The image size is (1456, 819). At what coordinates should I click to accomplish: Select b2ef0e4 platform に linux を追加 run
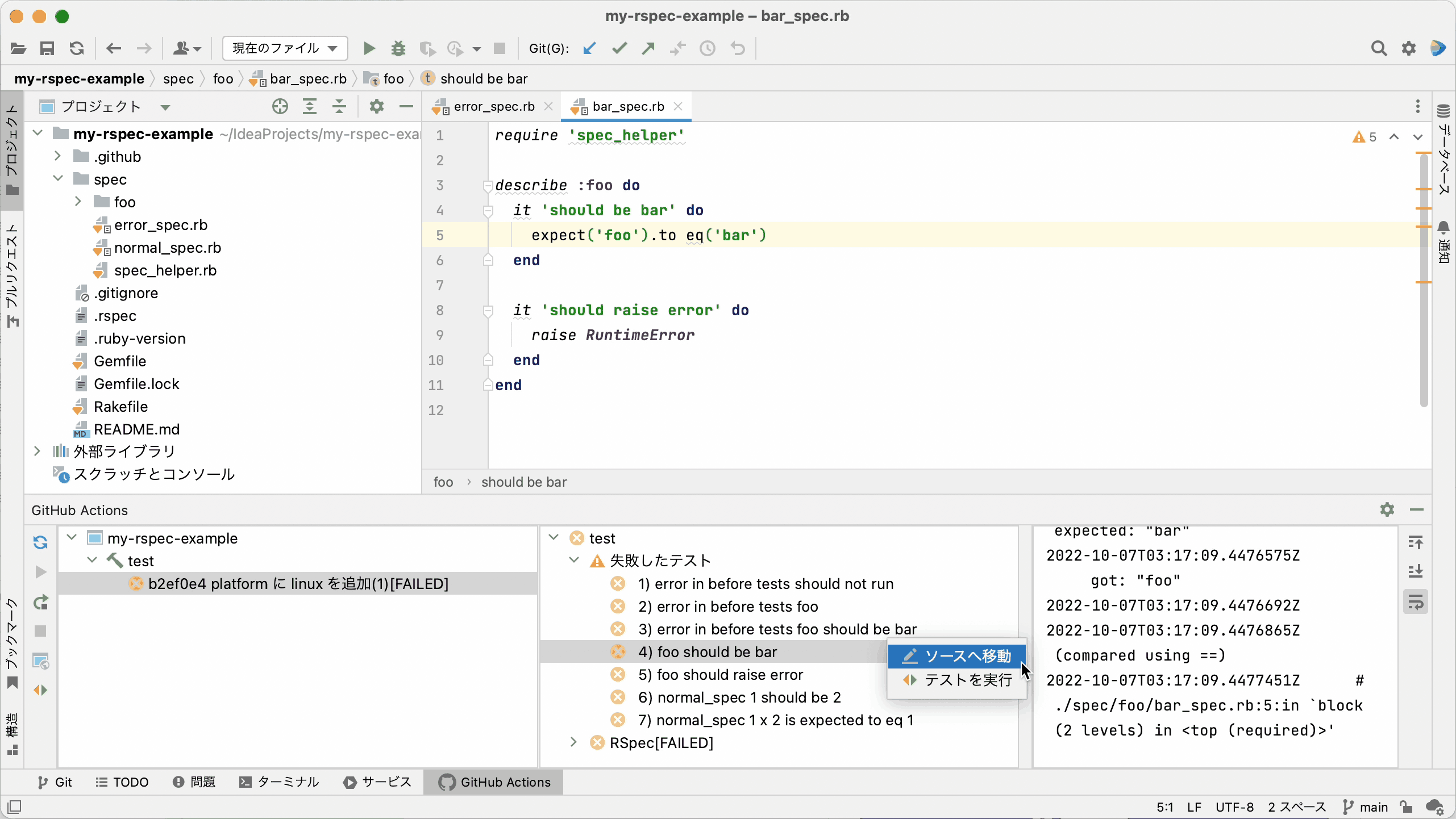(x=298, y=583)
